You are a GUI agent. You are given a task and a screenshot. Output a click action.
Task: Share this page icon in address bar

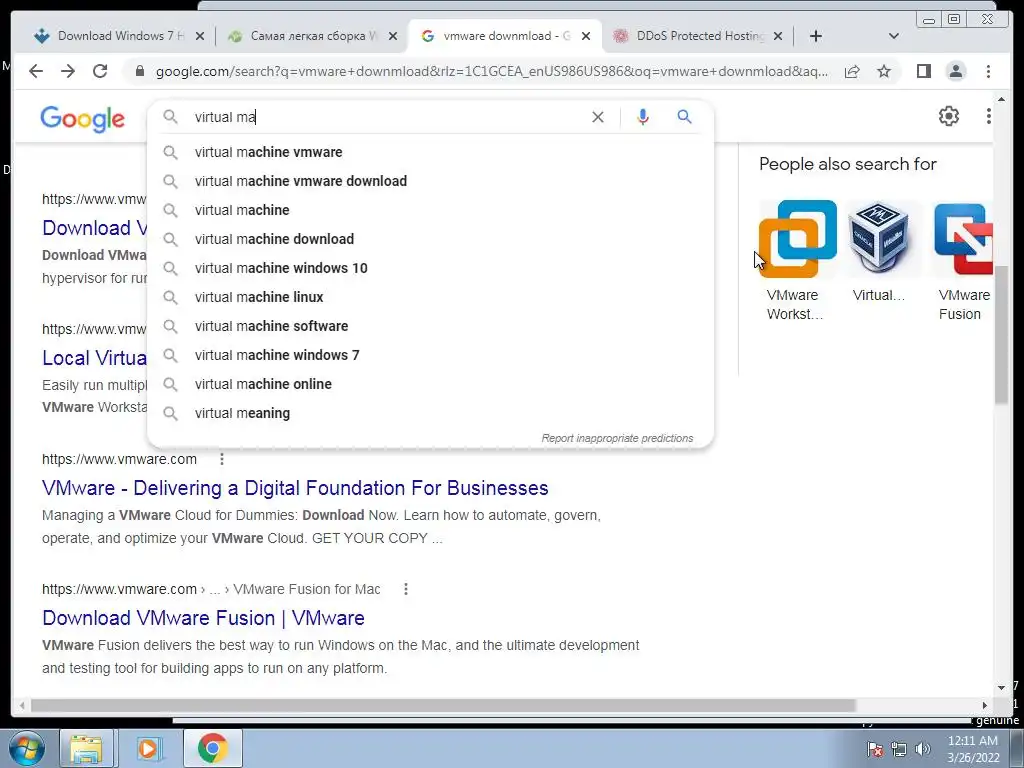click(852, 71)
